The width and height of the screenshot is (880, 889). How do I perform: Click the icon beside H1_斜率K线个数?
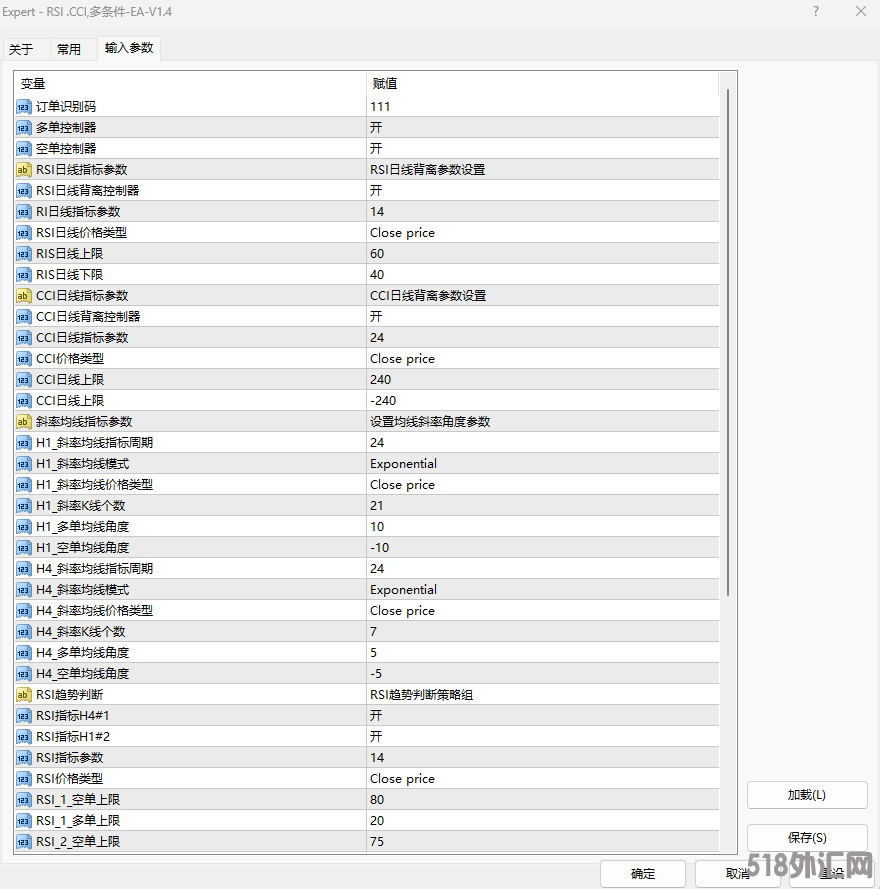(x=23, y=505)
